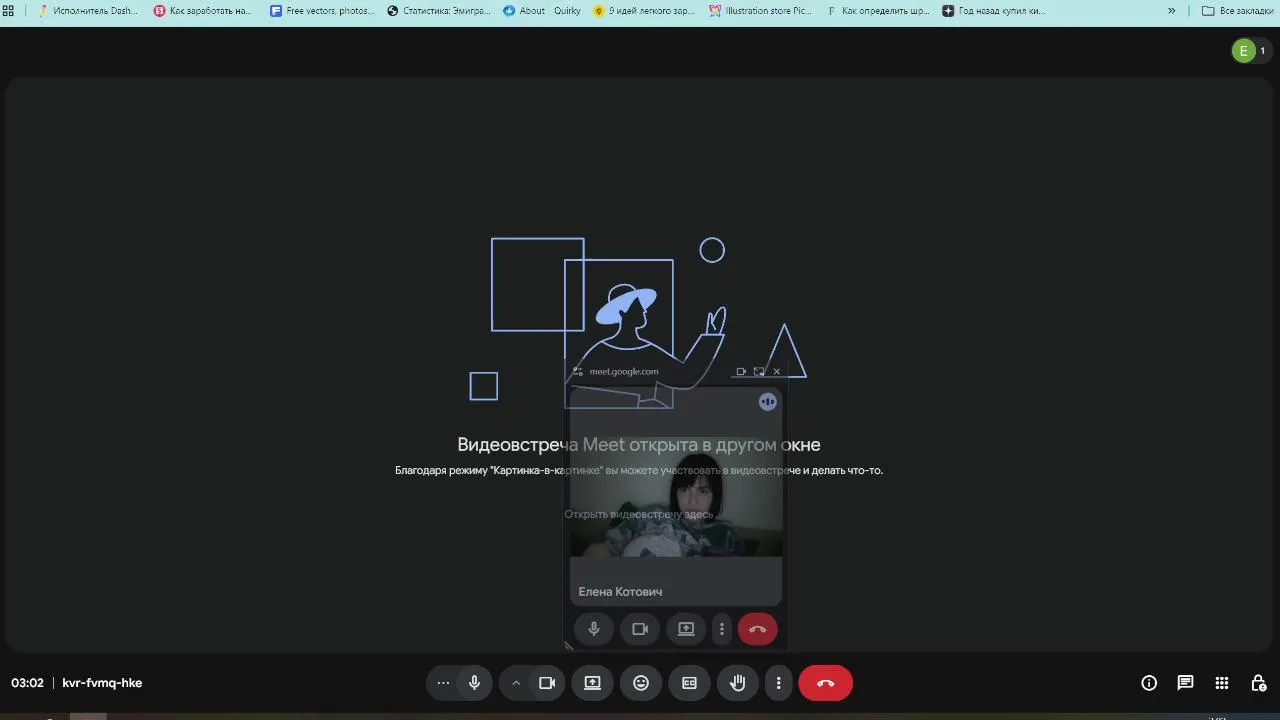
Task: Show participants list via E avatar
Action: pos(1250,51)
